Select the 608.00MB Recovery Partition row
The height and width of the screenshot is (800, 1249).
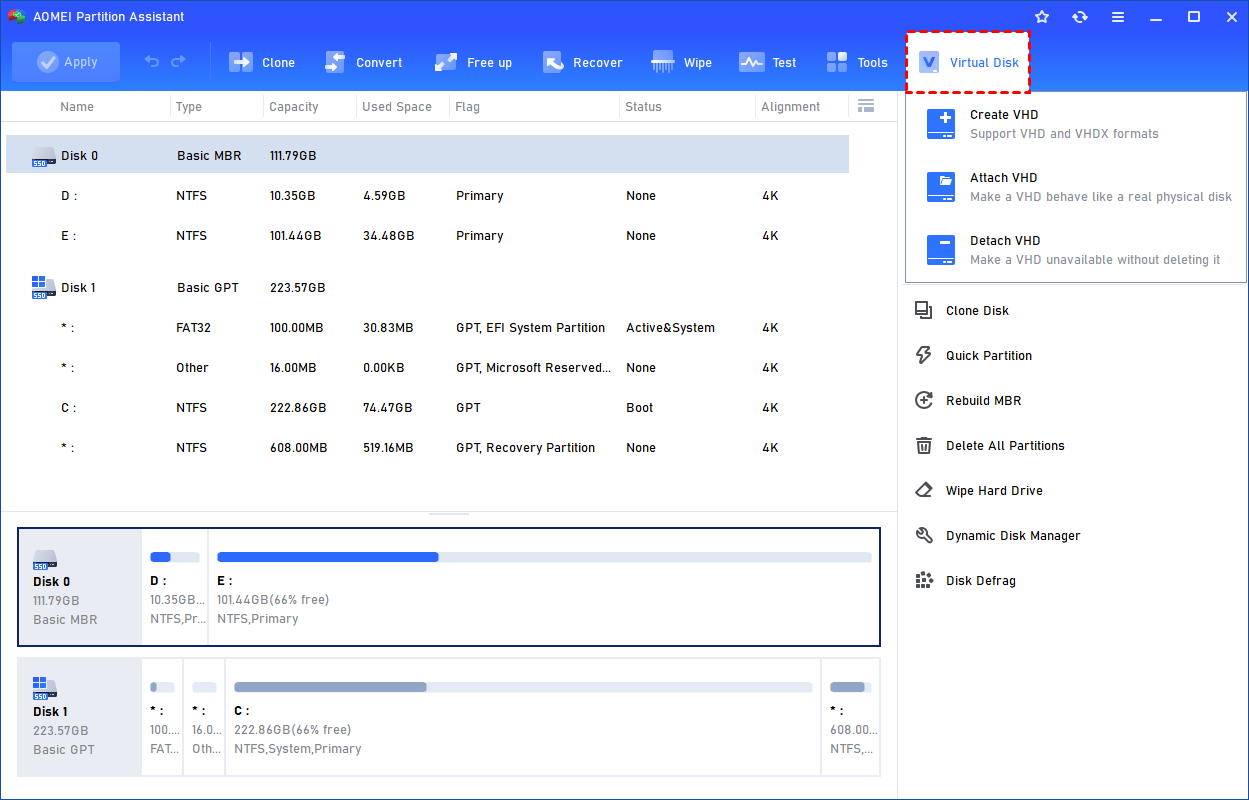coord(427,448)
